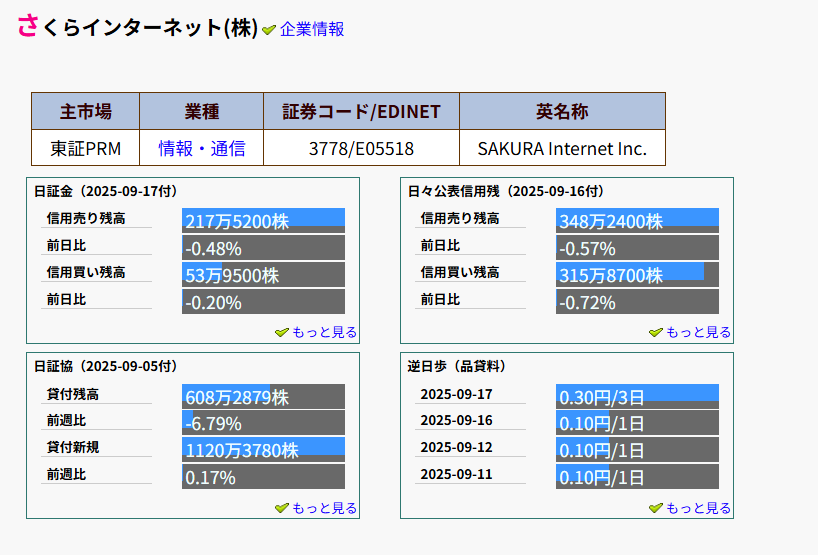
Task: Click the SAKURA Internet Inc. cell
Action: pos(562,149)
